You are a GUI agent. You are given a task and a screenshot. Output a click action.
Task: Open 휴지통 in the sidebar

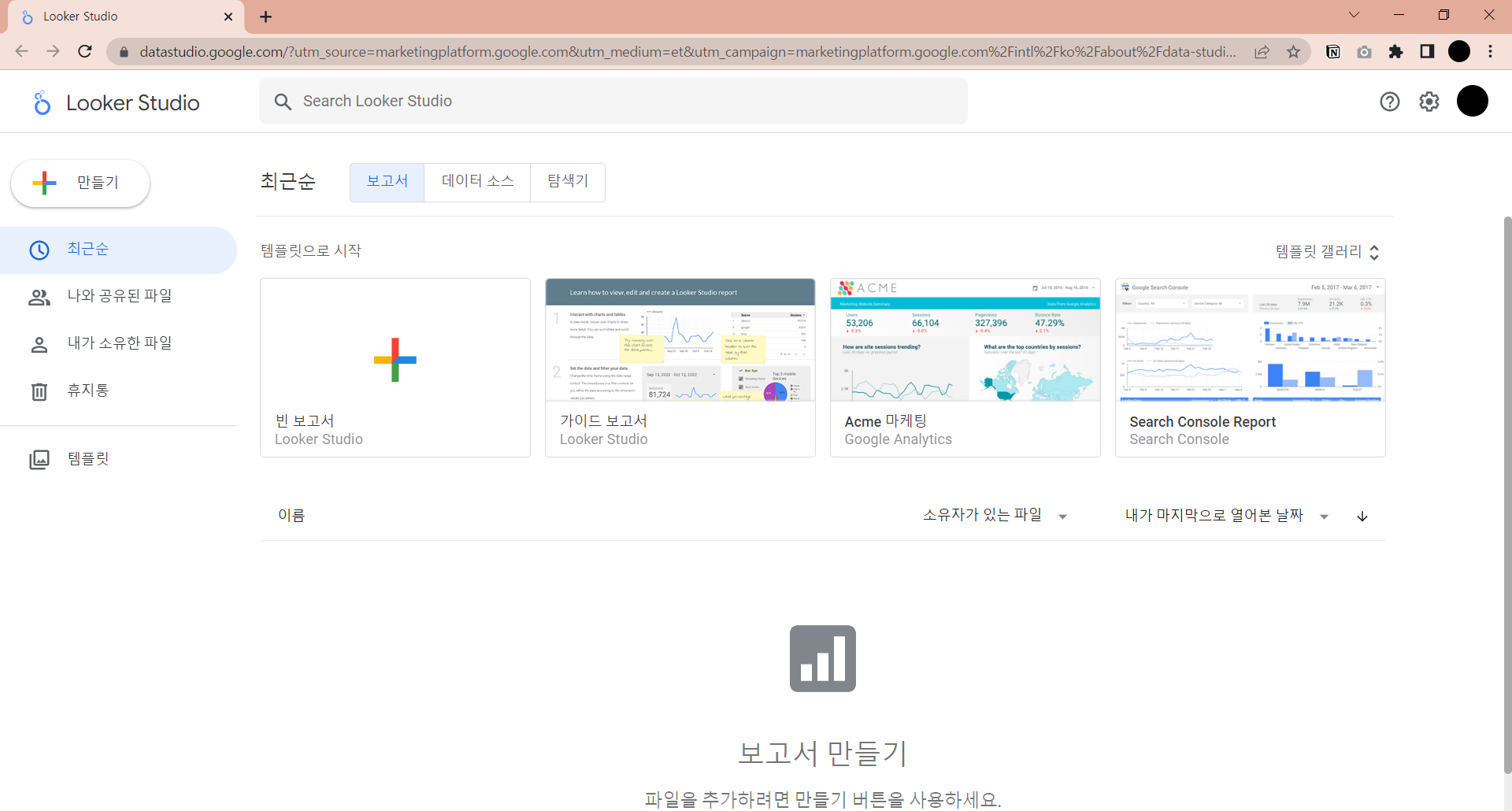[x=118, y=391]
